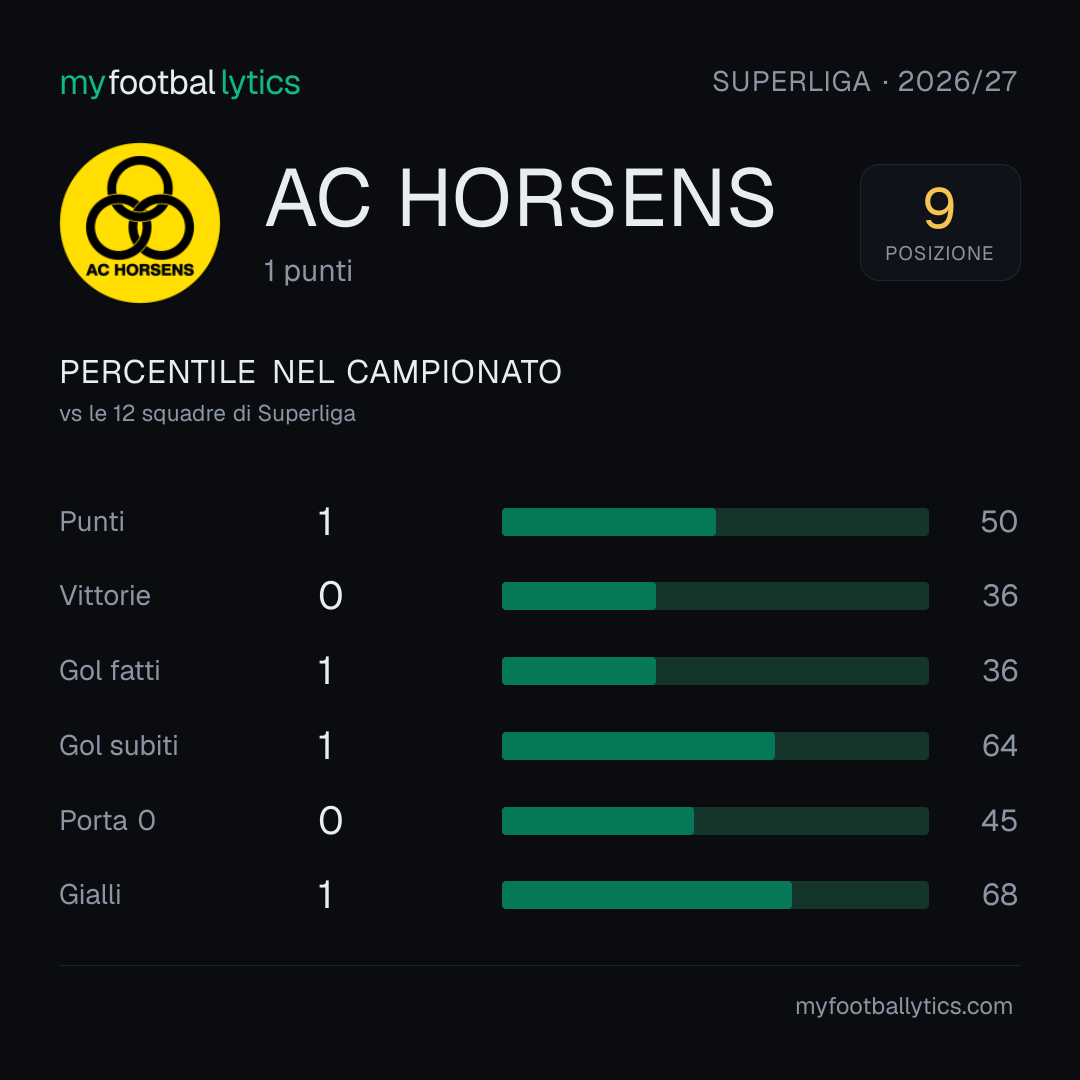The image size is (1080, 1080).
Task: Click the Punti percentile value 50
Action: click(999, 521)
